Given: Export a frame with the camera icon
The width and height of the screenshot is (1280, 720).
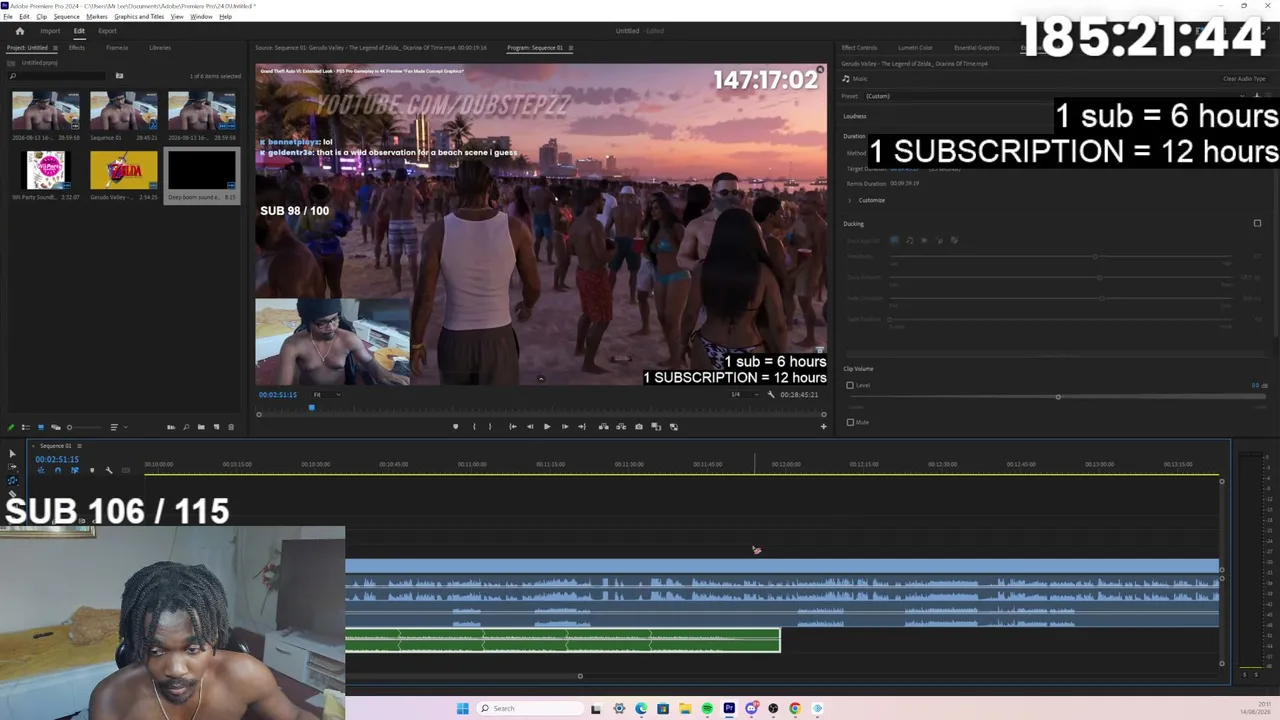Looking at the screenshot, I should tap(639, 427).
